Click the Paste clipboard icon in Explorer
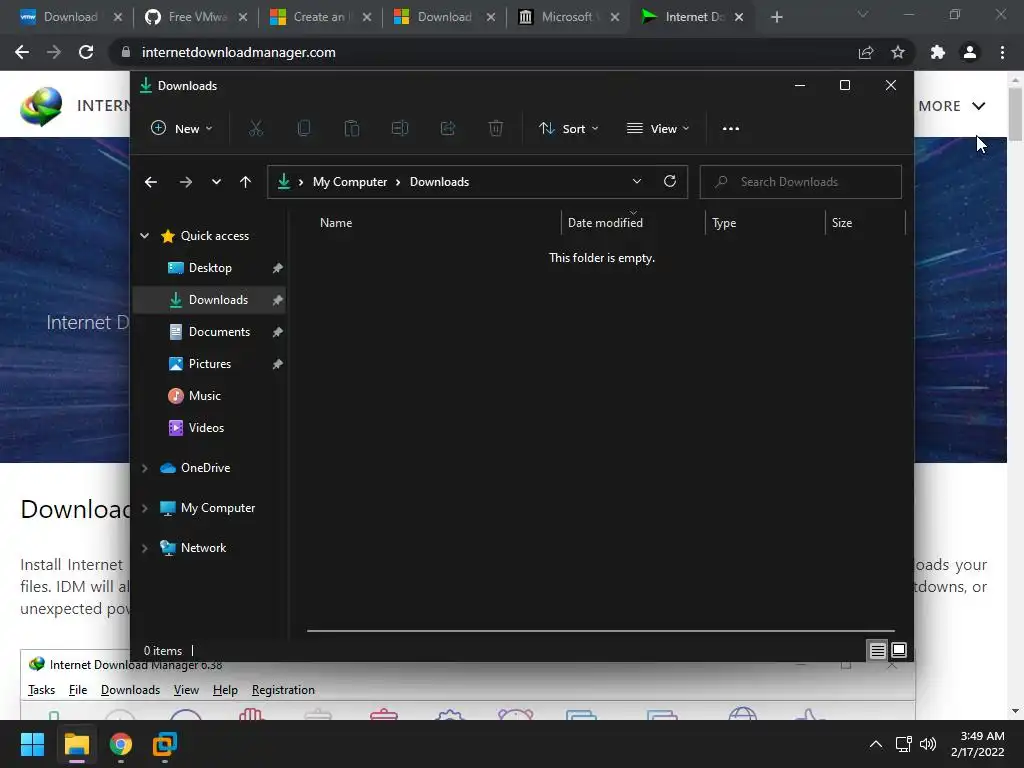Viewport: 1024px width, 768px height. (x=352, y=129)
